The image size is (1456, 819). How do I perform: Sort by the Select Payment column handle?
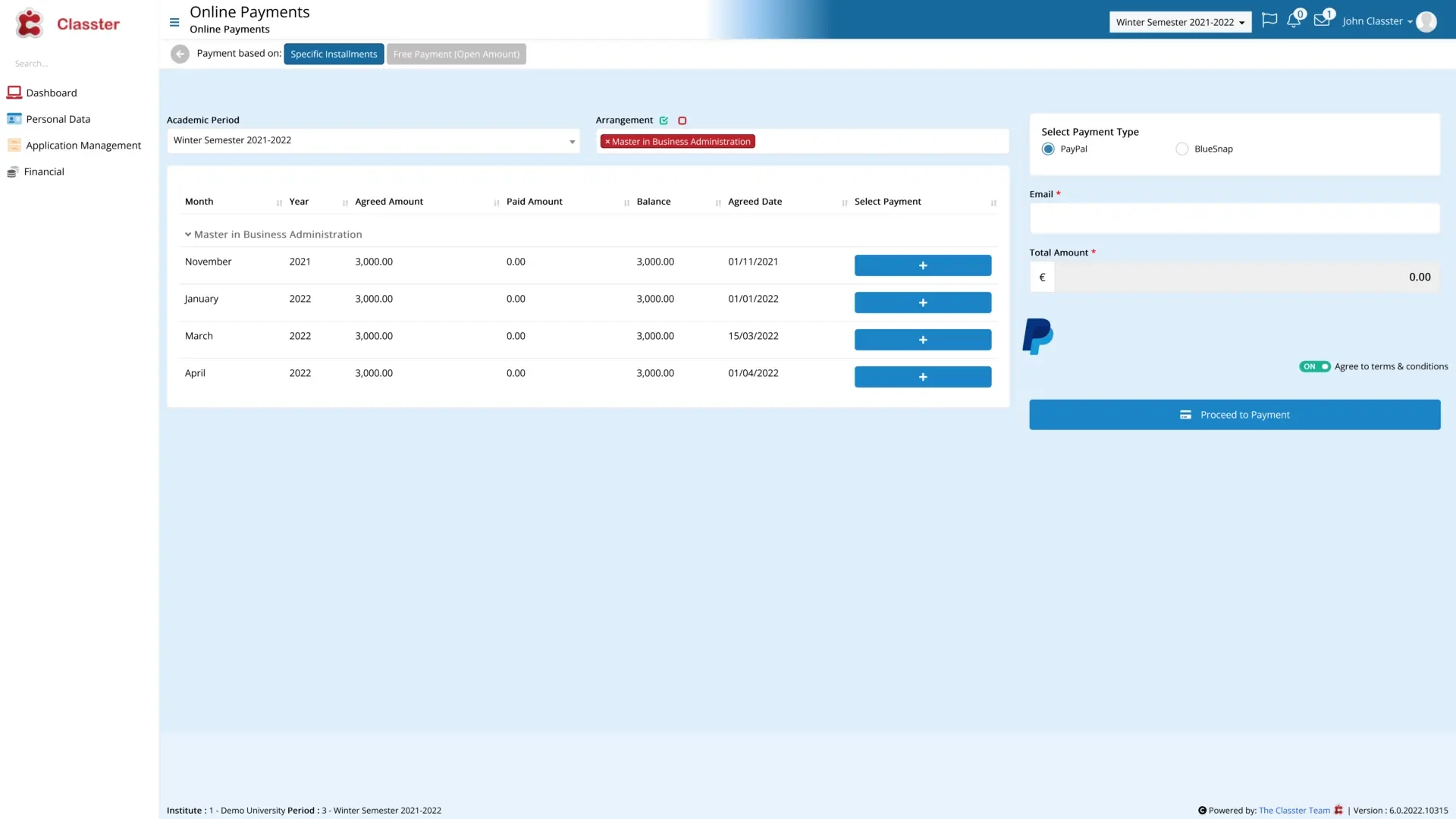[x=993, y=203]
